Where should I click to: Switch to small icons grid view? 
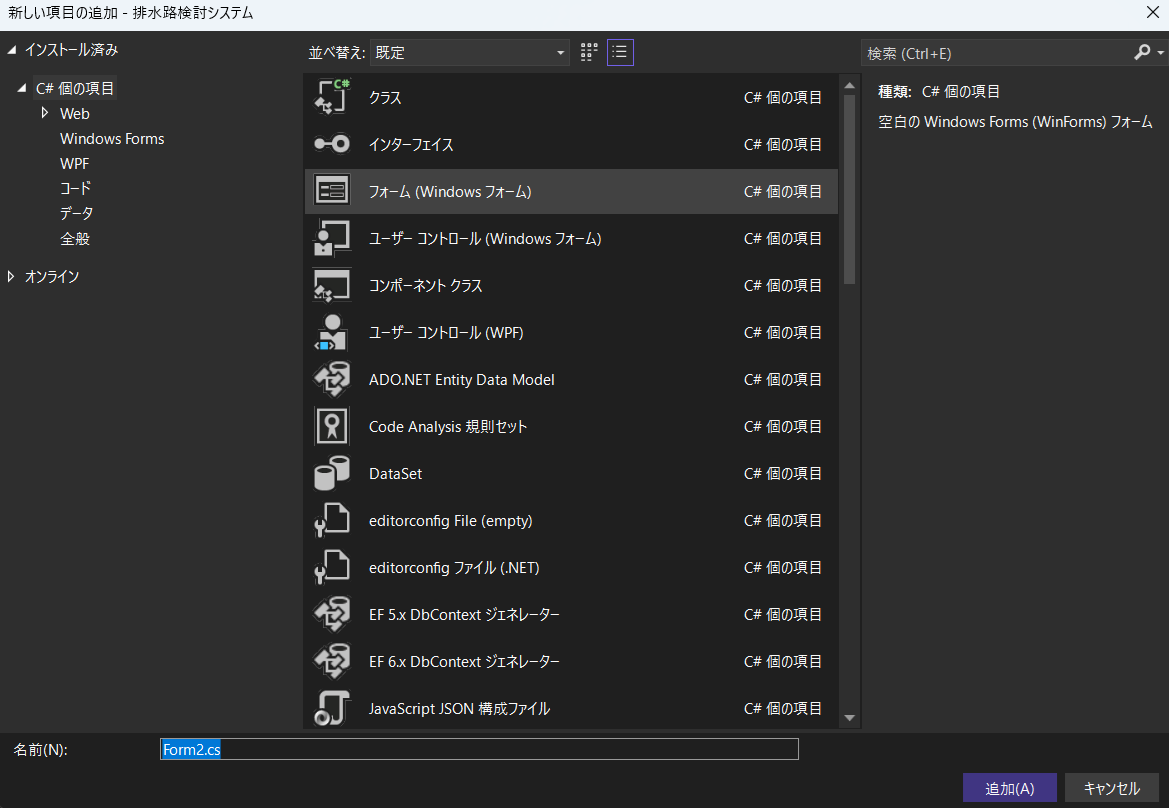589,52
